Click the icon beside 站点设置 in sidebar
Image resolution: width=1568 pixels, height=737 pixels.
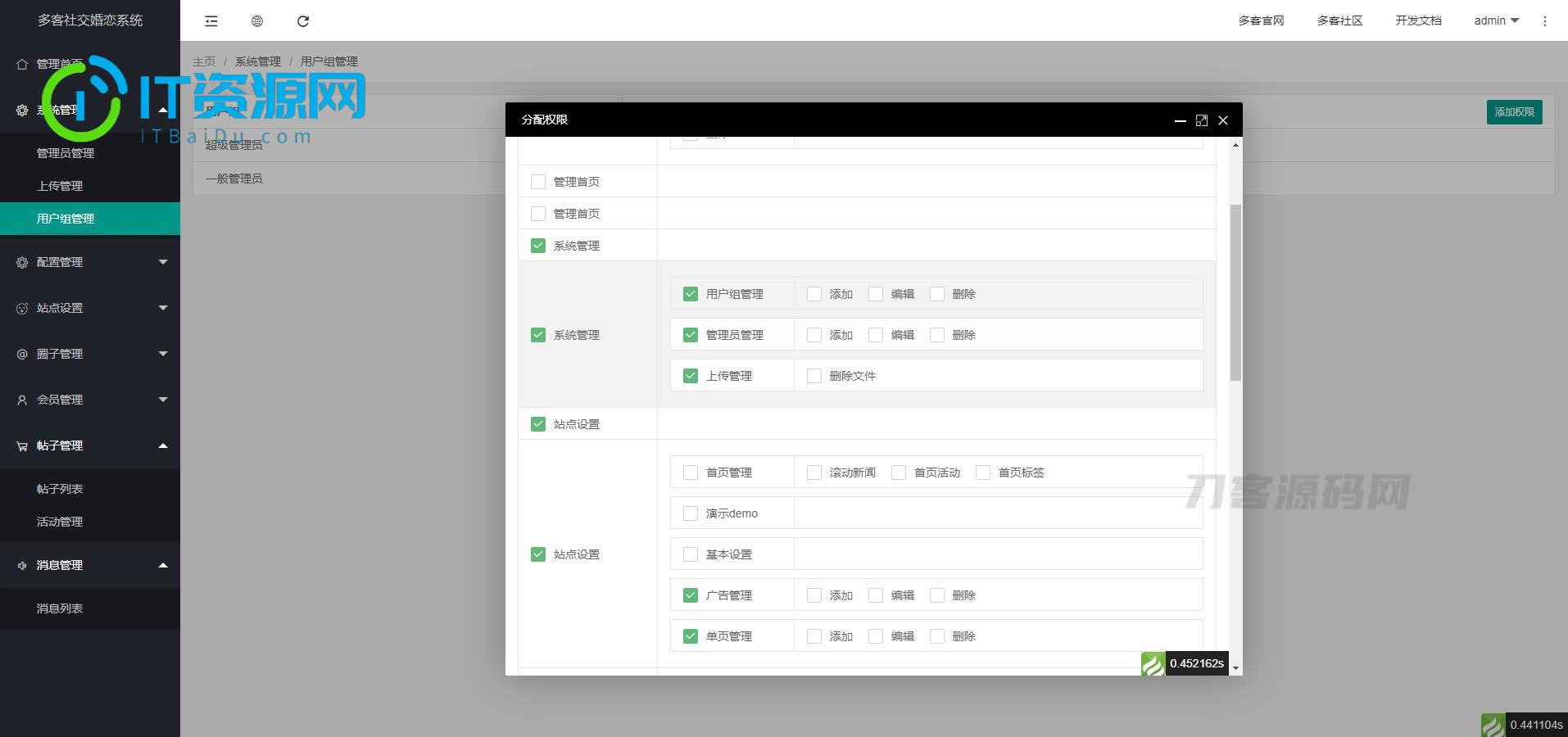[x=22, y=308]
